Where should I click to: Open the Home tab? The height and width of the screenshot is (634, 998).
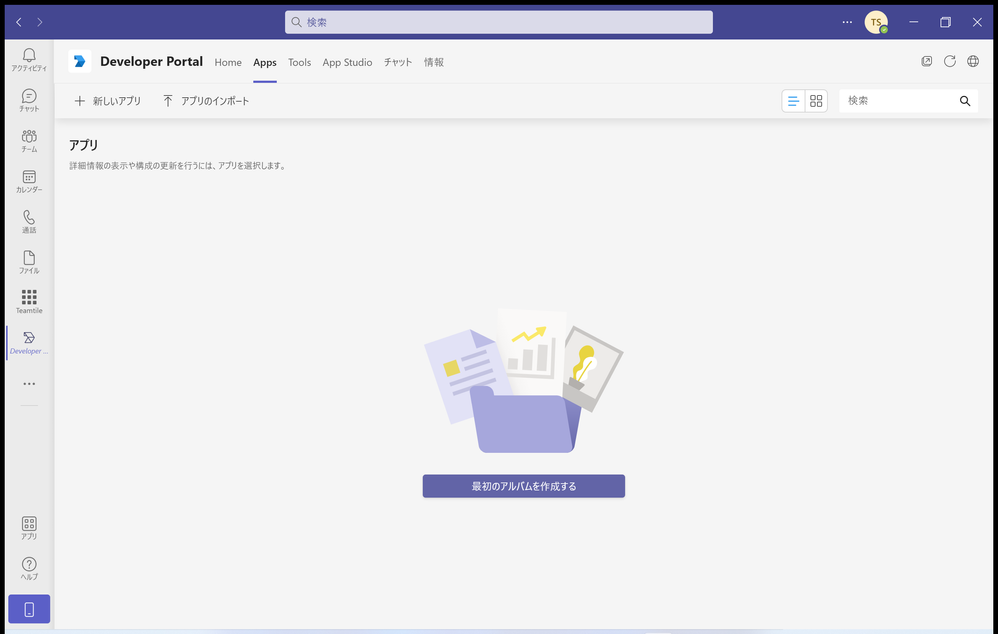(228, 62)
